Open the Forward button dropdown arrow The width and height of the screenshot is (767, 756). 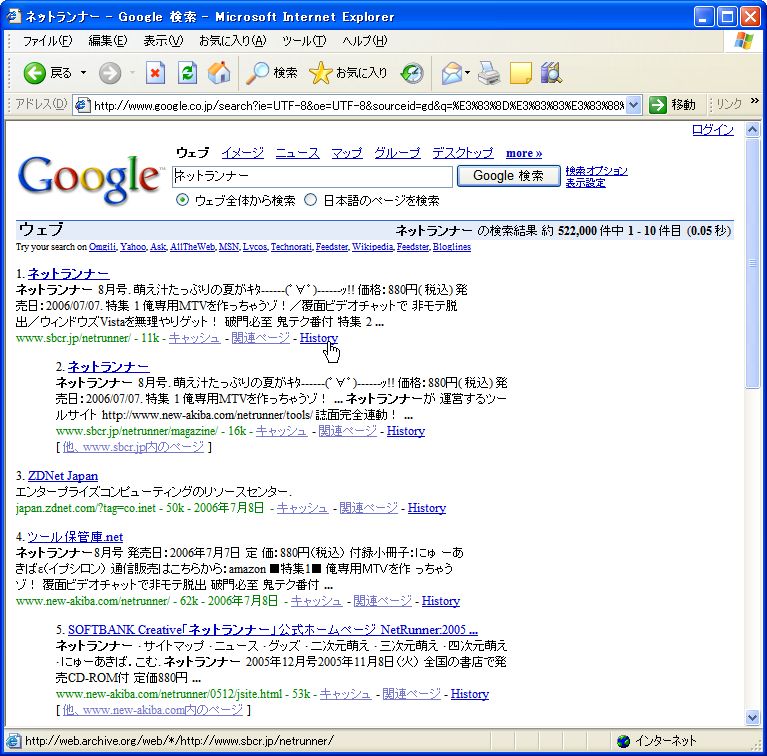[x=132, y=73]
